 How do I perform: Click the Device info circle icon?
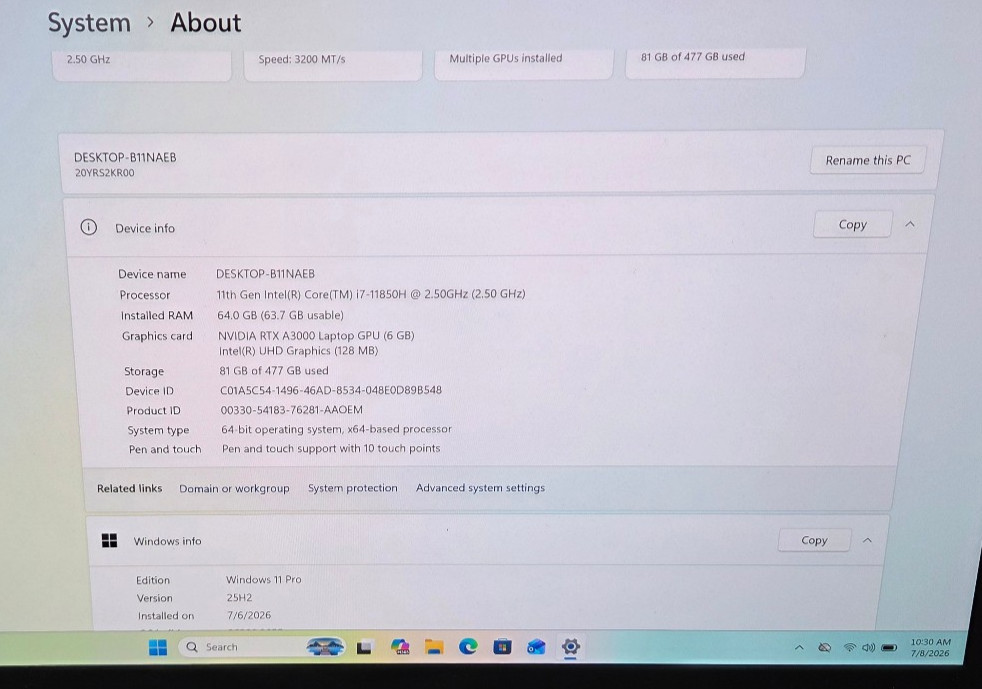point(88,227)
